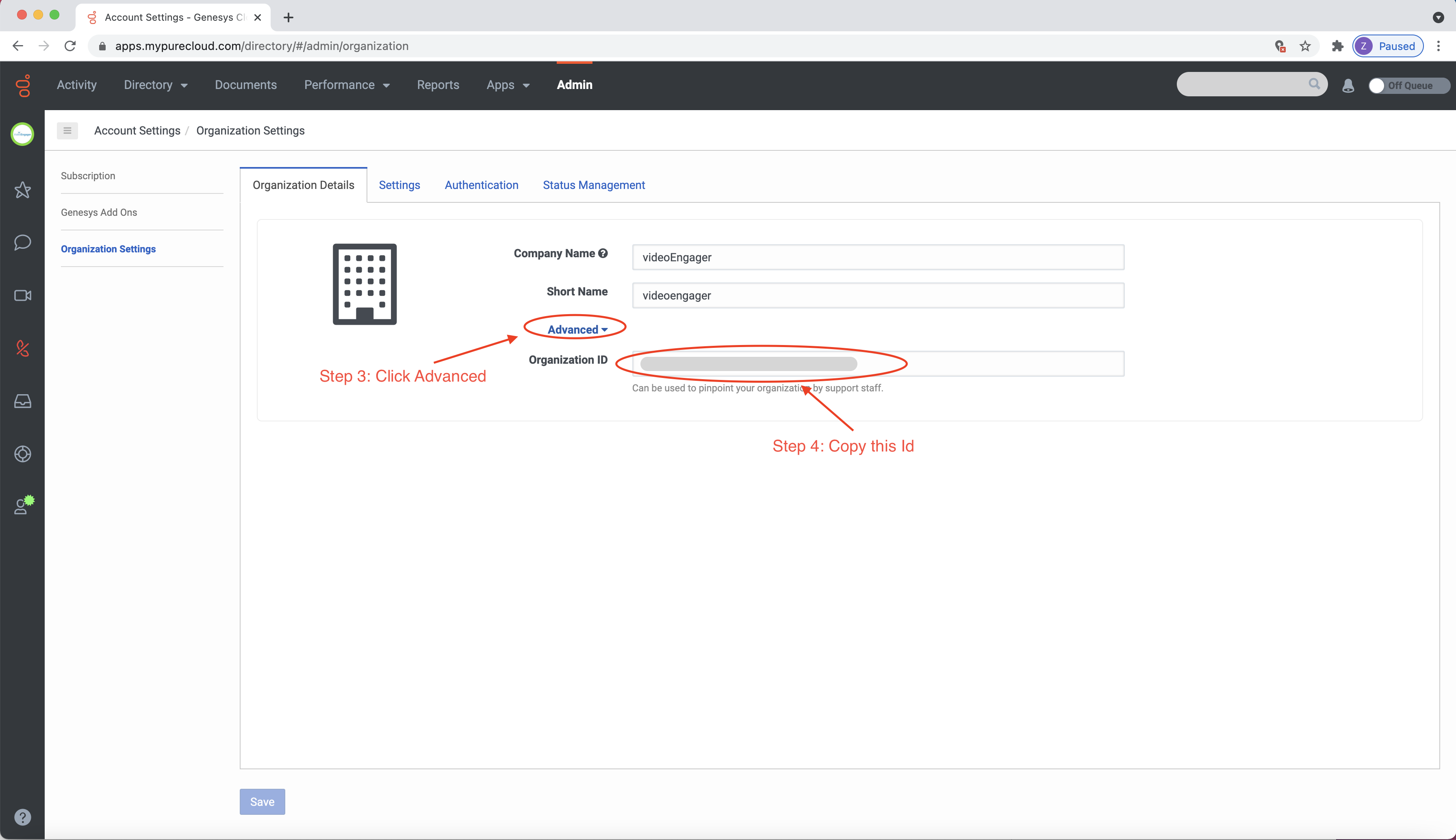1456x840 pixels.
Task: Open the Calls phone icon in sidebar
Action: click(22, 348)
